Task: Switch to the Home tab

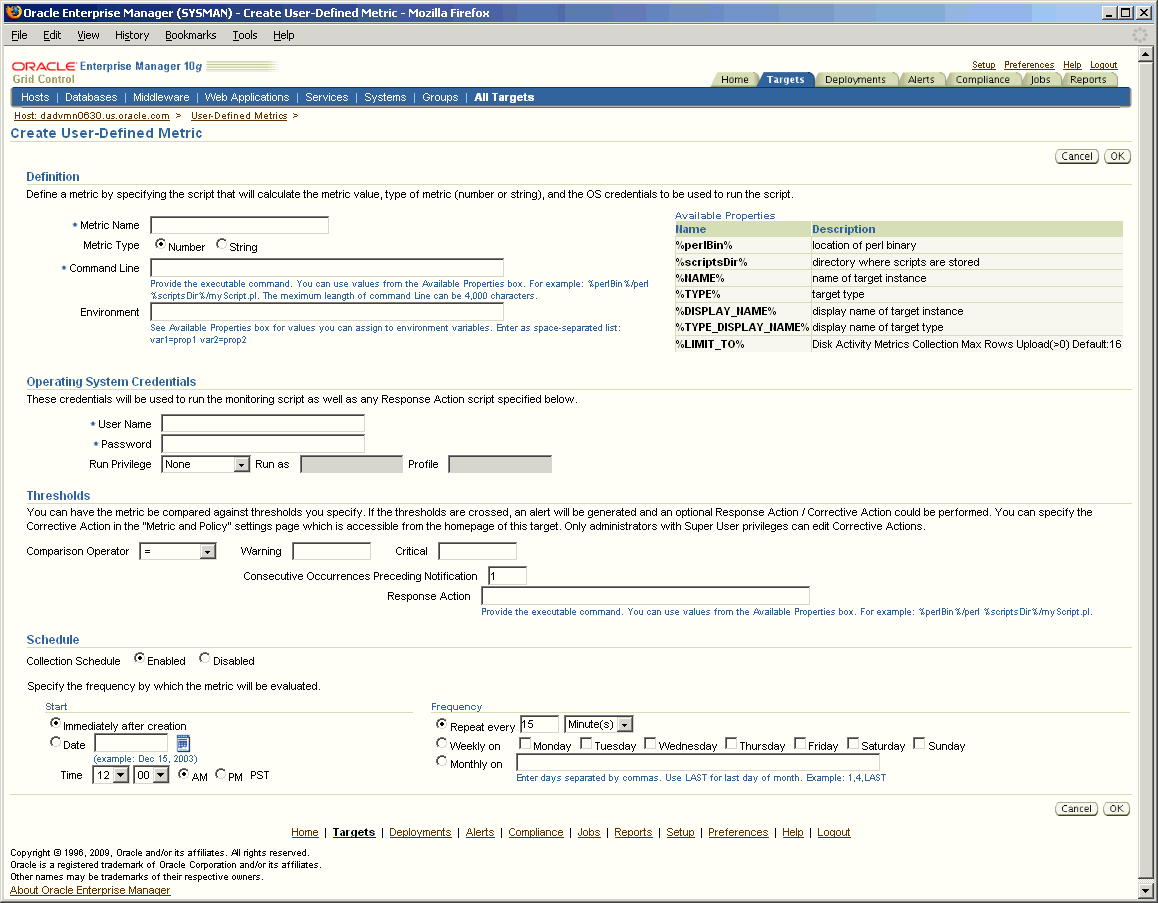Action: 735,80
